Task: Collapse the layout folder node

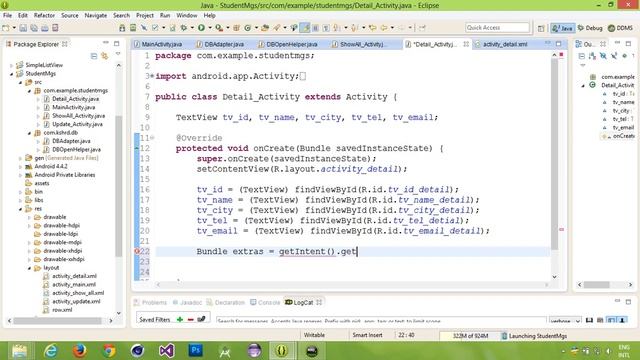Action: point(29,268)
